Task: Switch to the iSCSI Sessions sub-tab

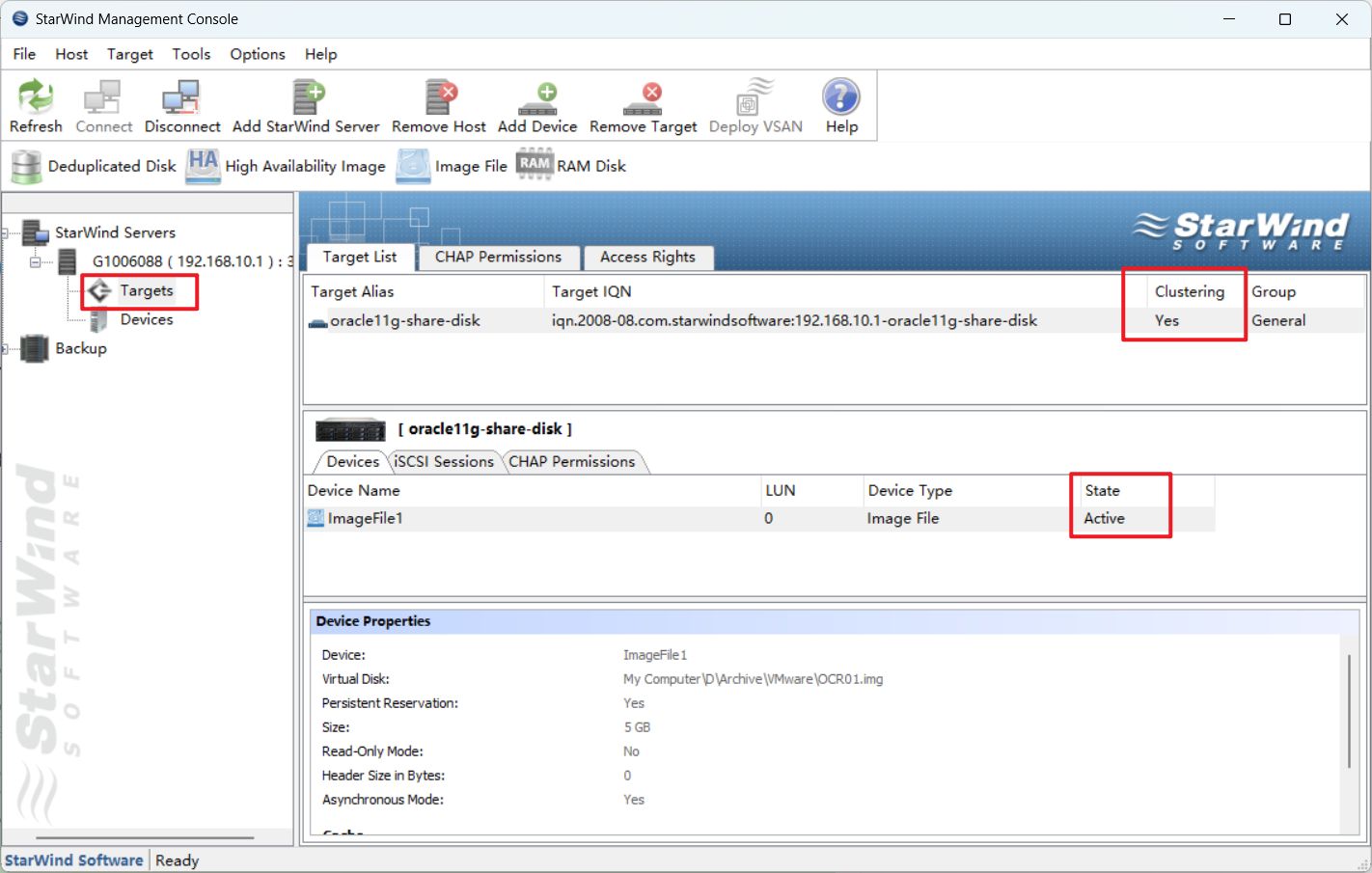Action: click(444, 461)
